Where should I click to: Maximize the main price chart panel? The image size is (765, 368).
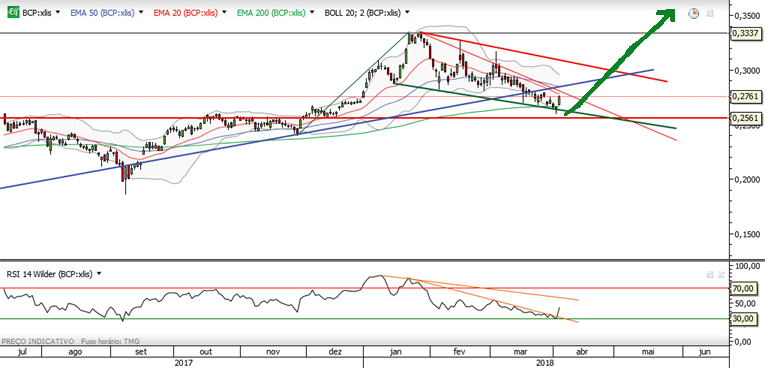pyautogui.click(x=710, y=14)
